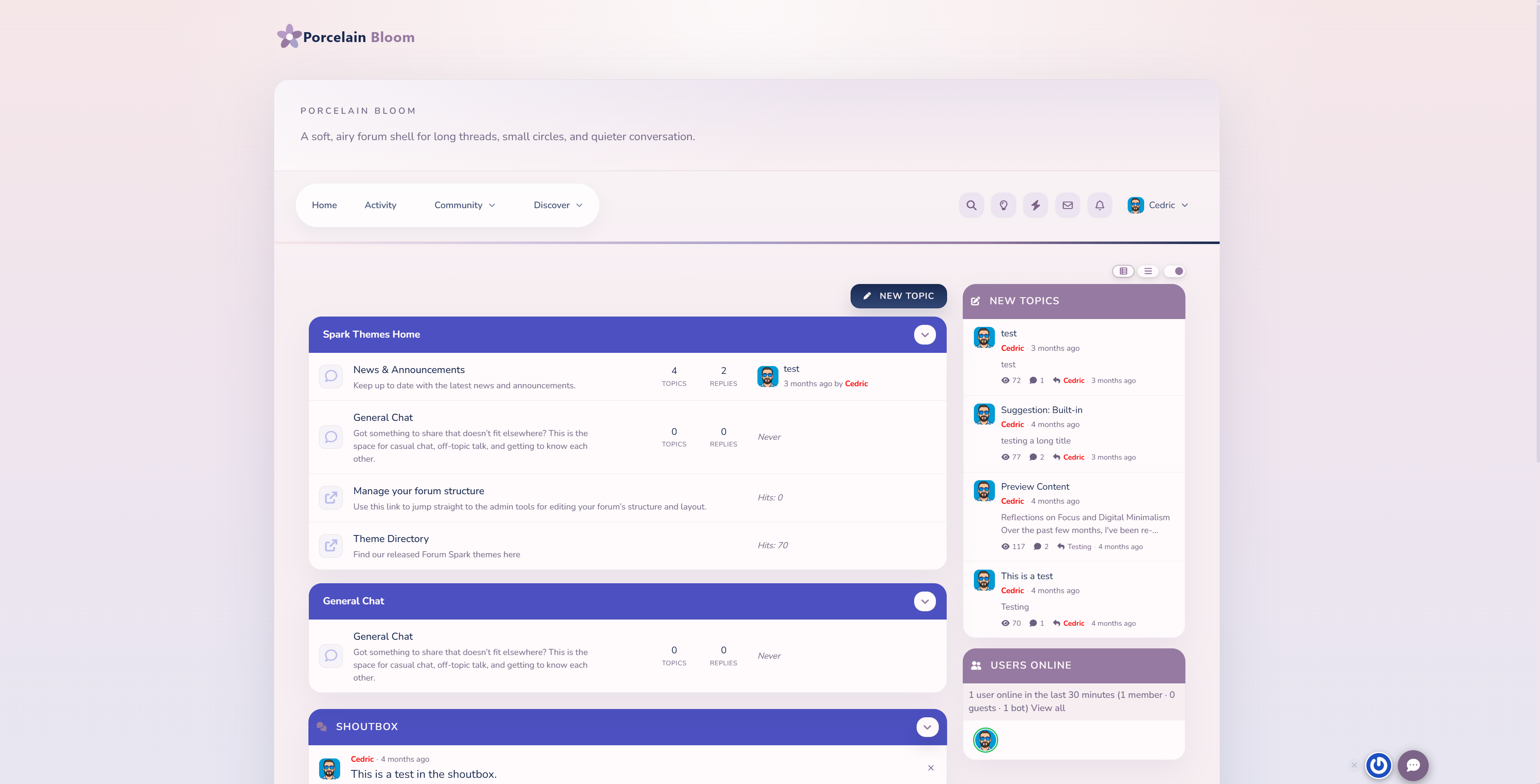
Task: Click the online user avatar with green ring
Action: coord(985,740)
